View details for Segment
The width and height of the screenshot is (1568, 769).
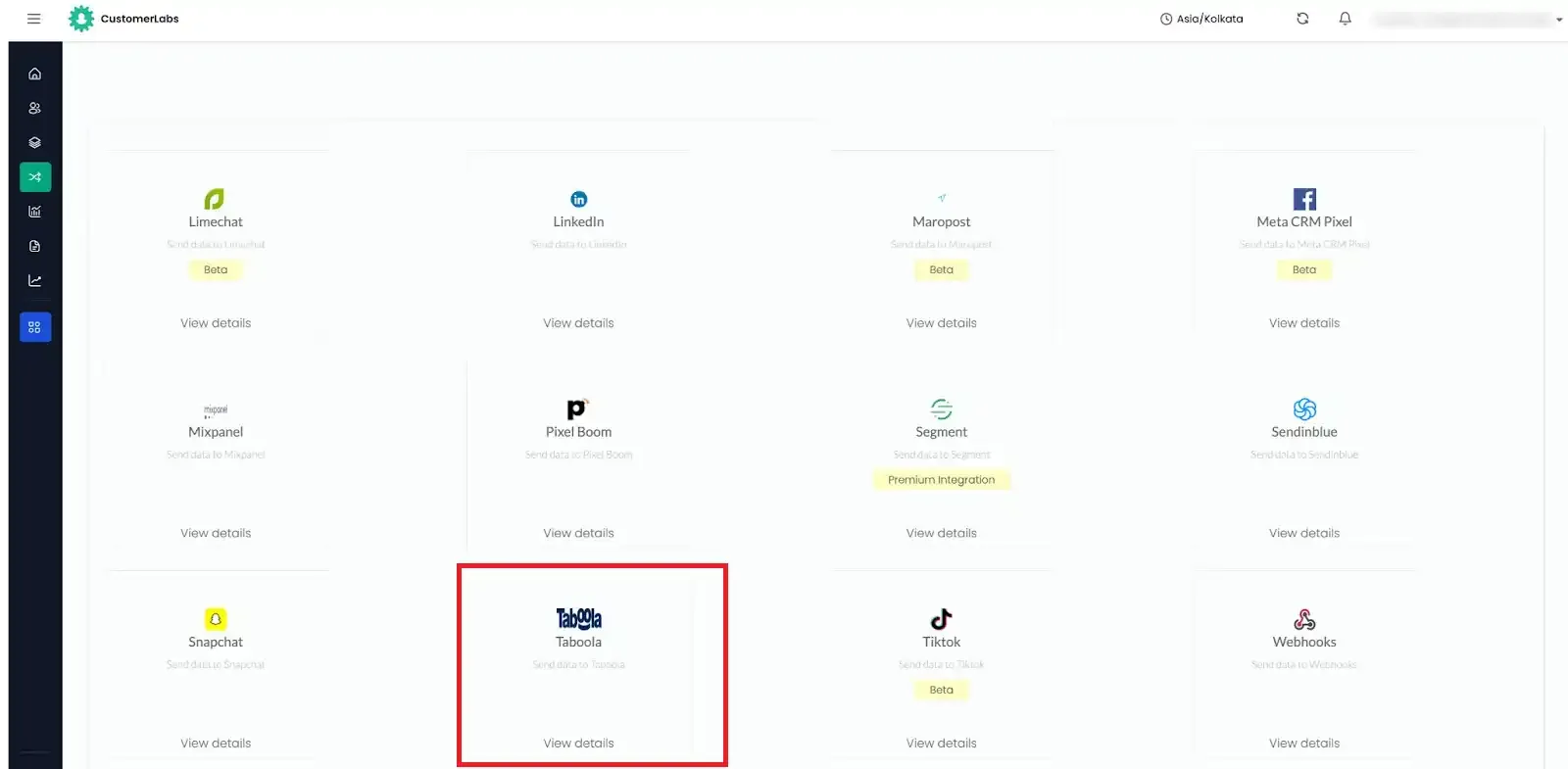[942, 533]
